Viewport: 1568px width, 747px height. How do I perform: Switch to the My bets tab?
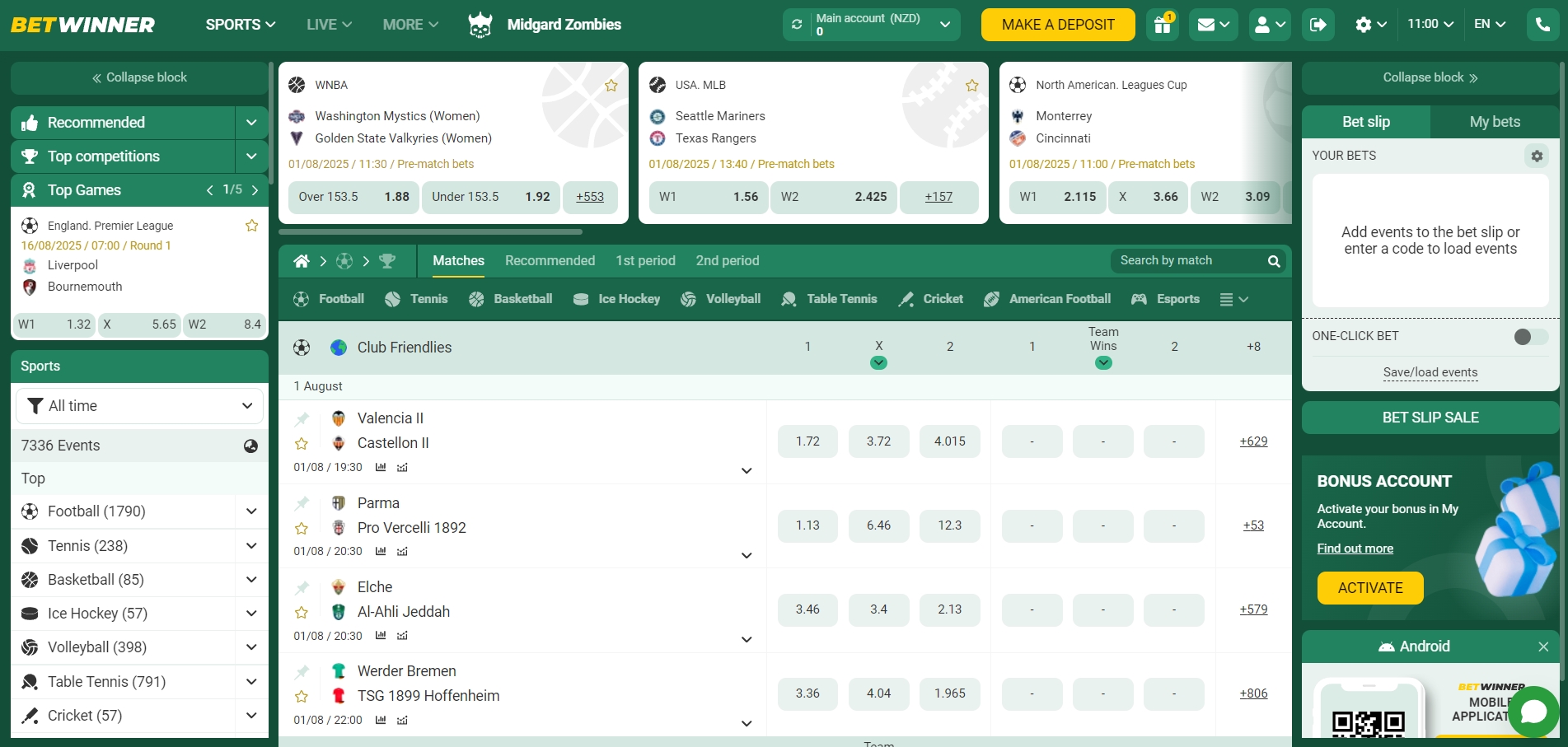coord(1495,122)
